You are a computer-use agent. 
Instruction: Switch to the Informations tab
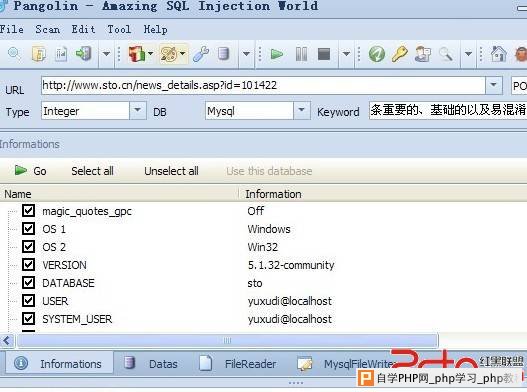click(59, 363)
